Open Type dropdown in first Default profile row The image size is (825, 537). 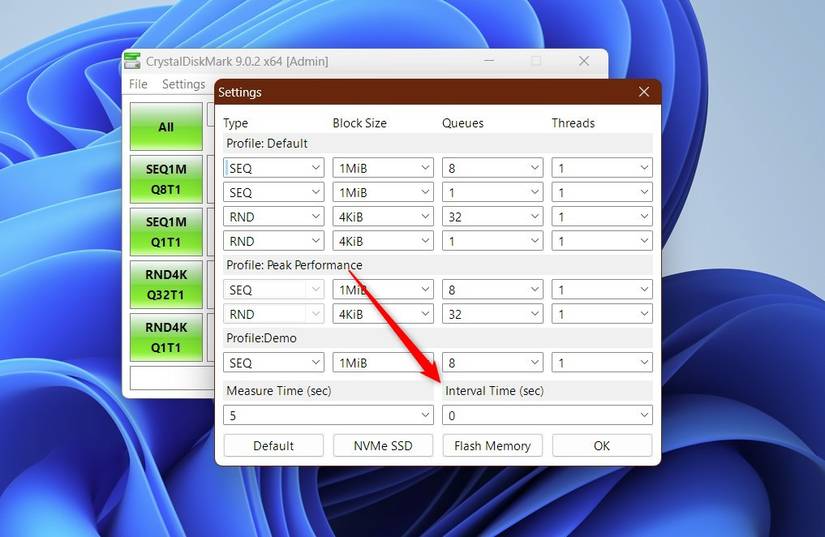[274, 168]
